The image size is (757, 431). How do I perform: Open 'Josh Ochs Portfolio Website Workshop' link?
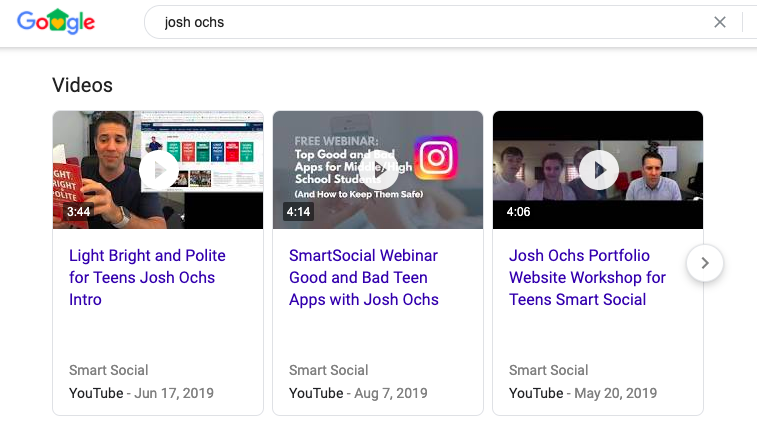coord(587,278)
